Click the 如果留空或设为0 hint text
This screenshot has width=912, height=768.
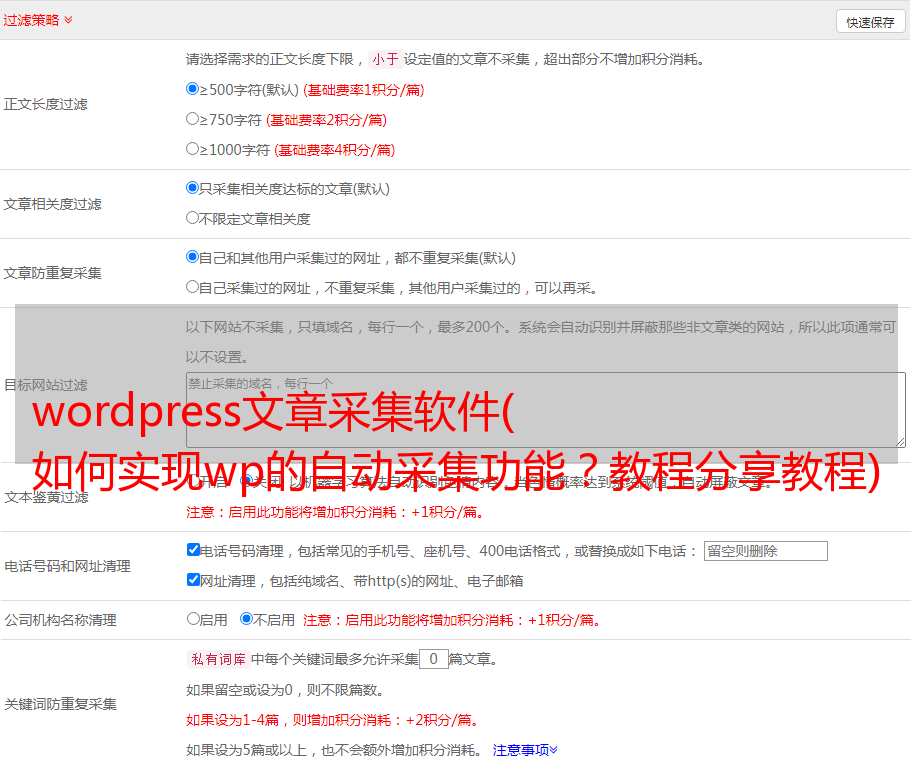coord(286,690)
